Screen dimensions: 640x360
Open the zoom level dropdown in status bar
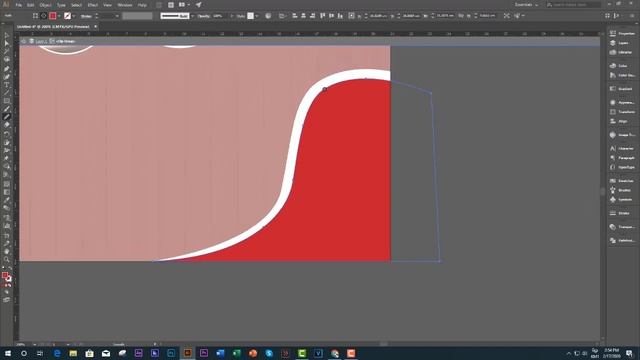pyautogui.click(x=34, y=344)
